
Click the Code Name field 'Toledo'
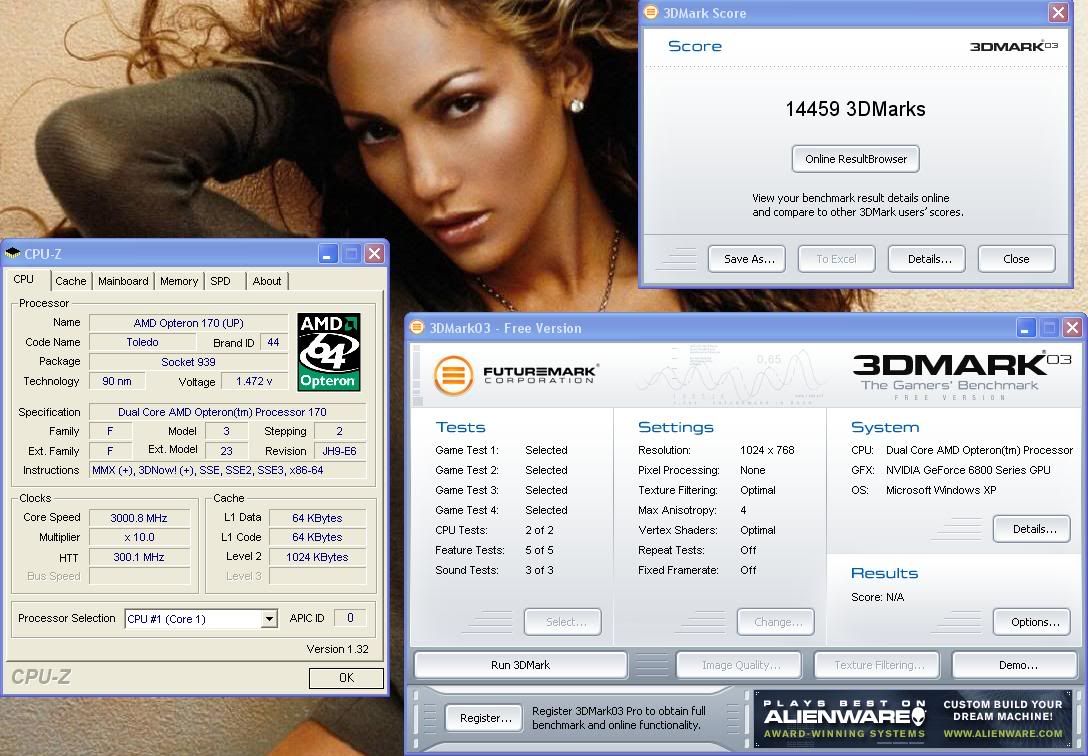click(142, 342)
